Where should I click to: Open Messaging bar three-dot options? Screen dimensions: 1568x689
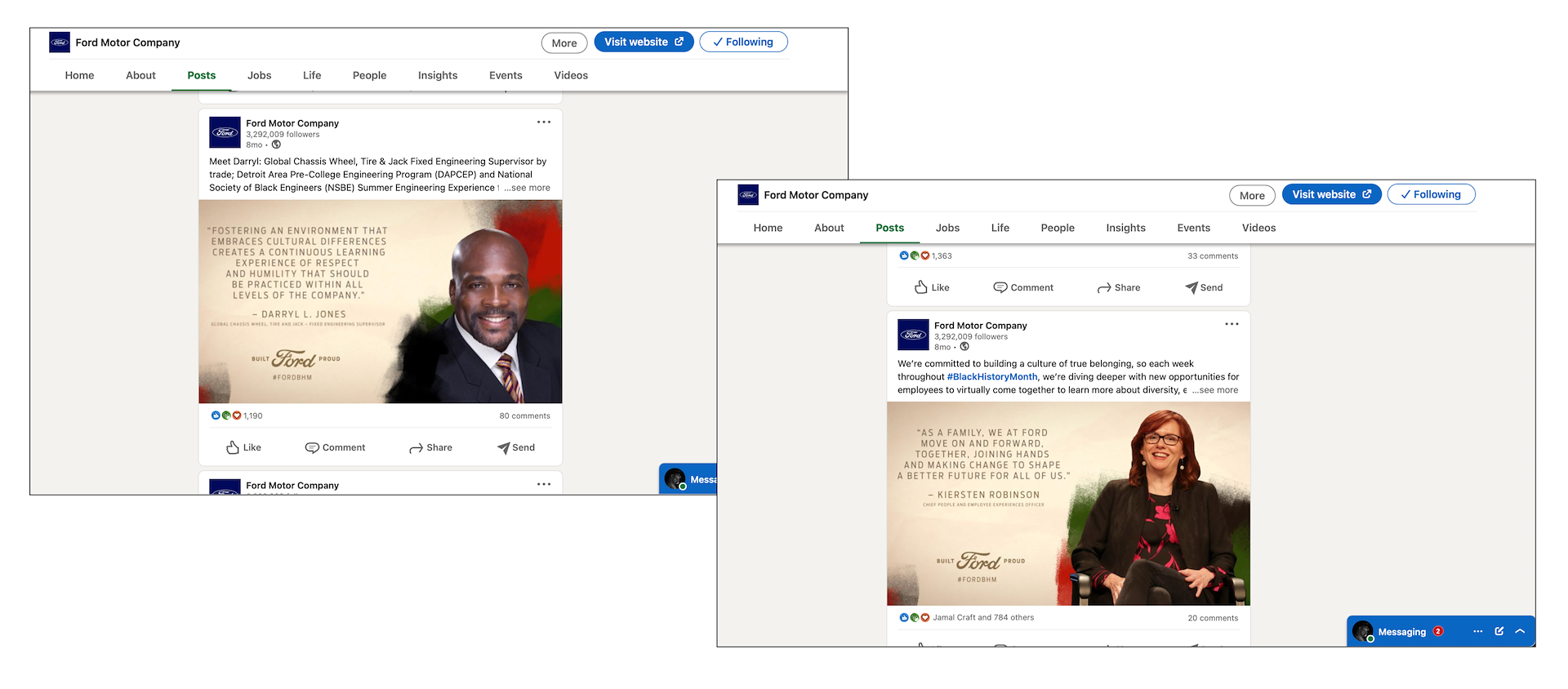tap(1477, 631)
